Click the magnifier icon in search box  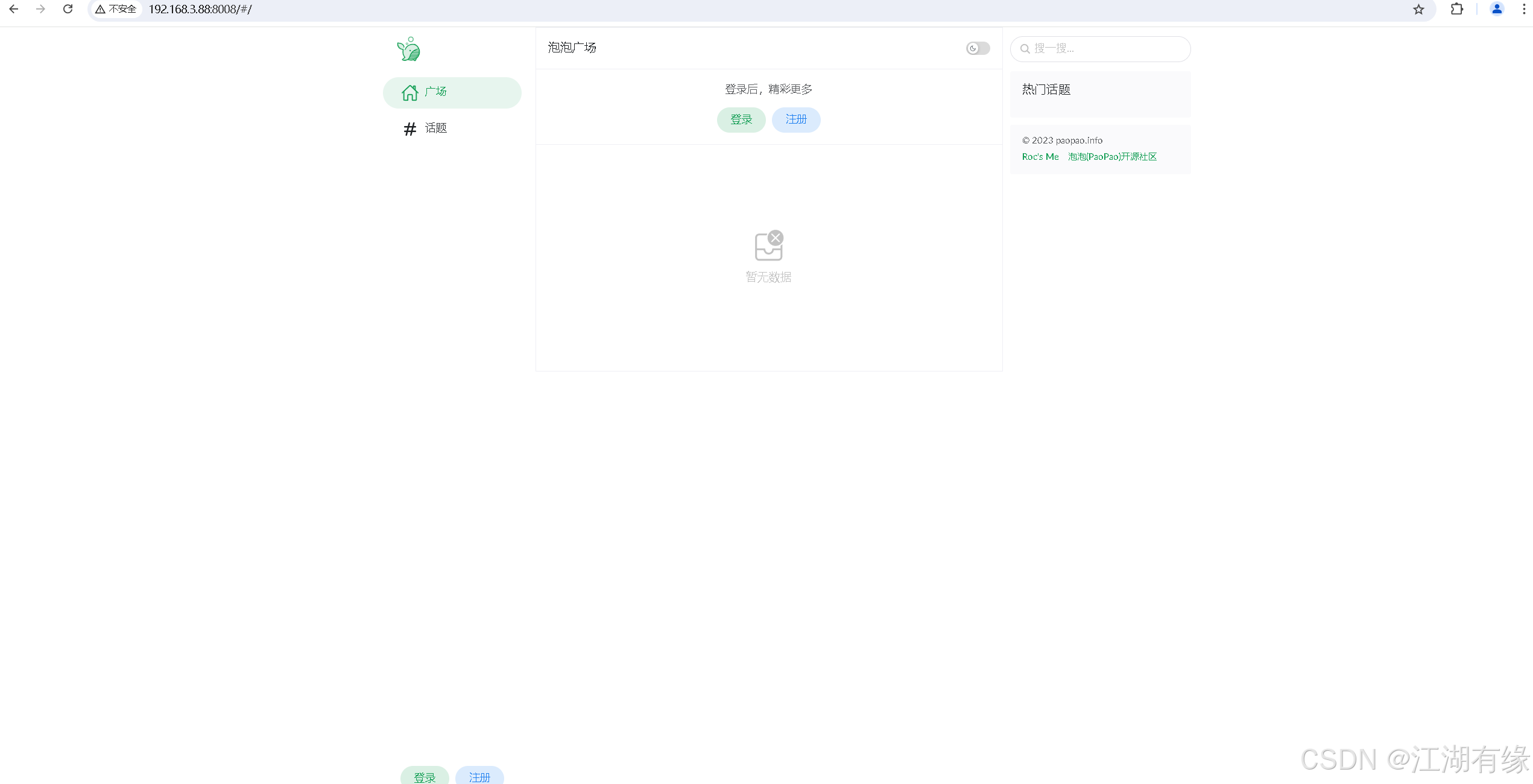pyautogui.click(x=1026, y=49)
